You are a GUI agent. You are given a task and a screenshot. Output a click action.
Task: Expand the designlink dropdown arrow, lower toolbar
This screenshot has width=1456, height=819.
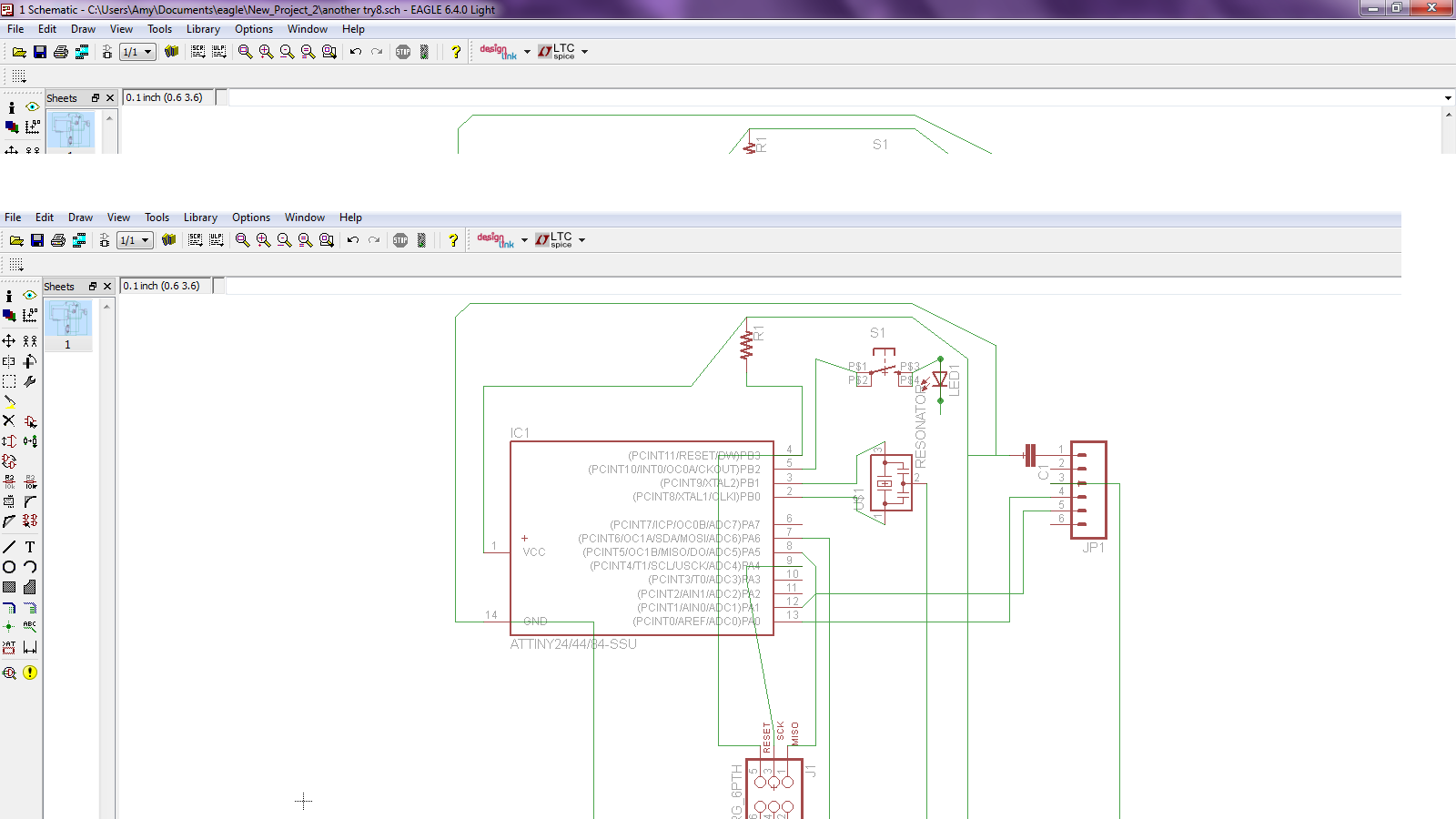click(524, 240)
